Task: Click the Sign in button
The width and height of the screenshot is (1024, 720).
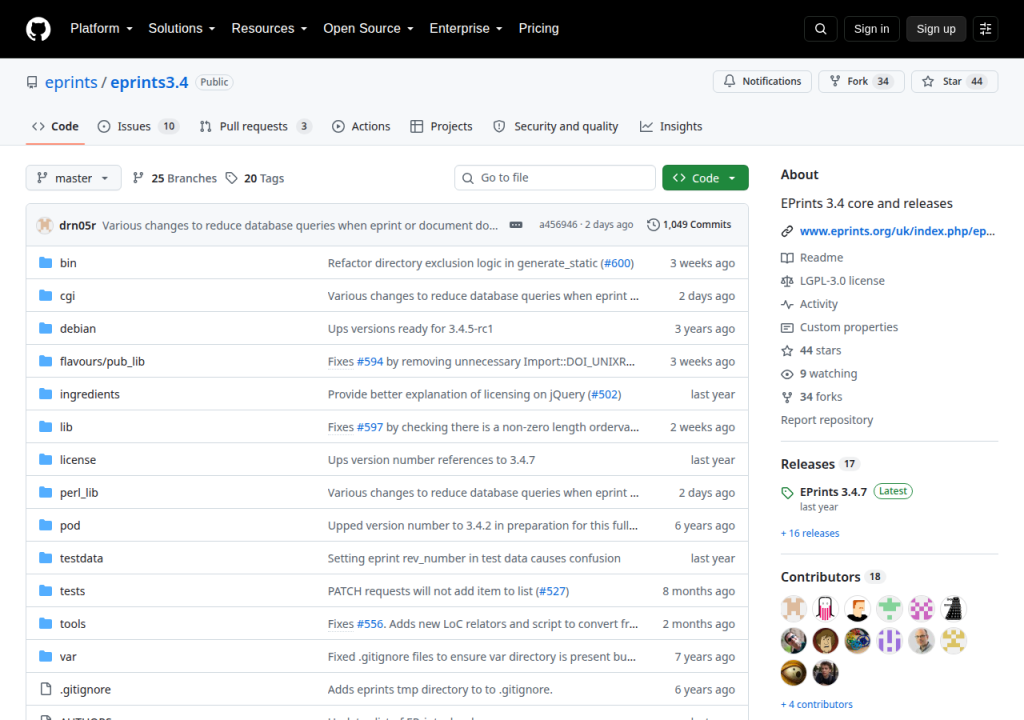Action: [871, 29]
